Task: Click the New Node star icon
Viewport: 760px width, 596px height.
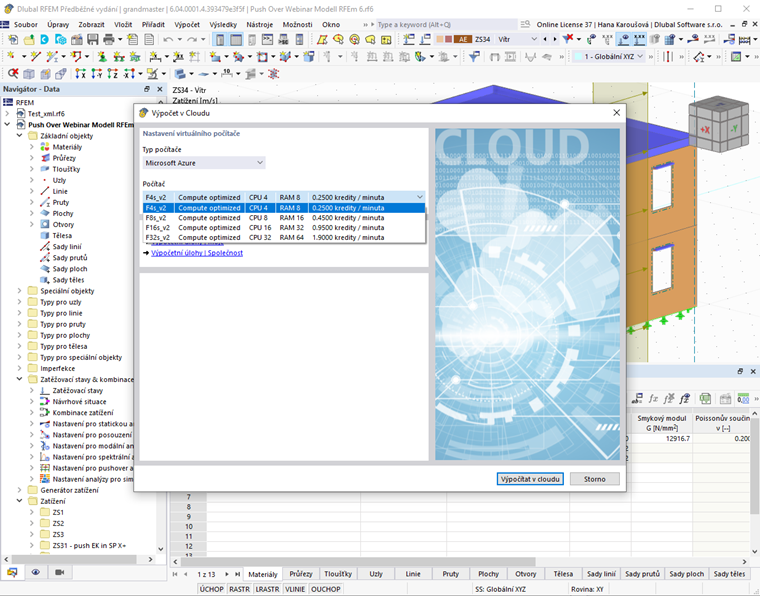Action: (11, 57)
